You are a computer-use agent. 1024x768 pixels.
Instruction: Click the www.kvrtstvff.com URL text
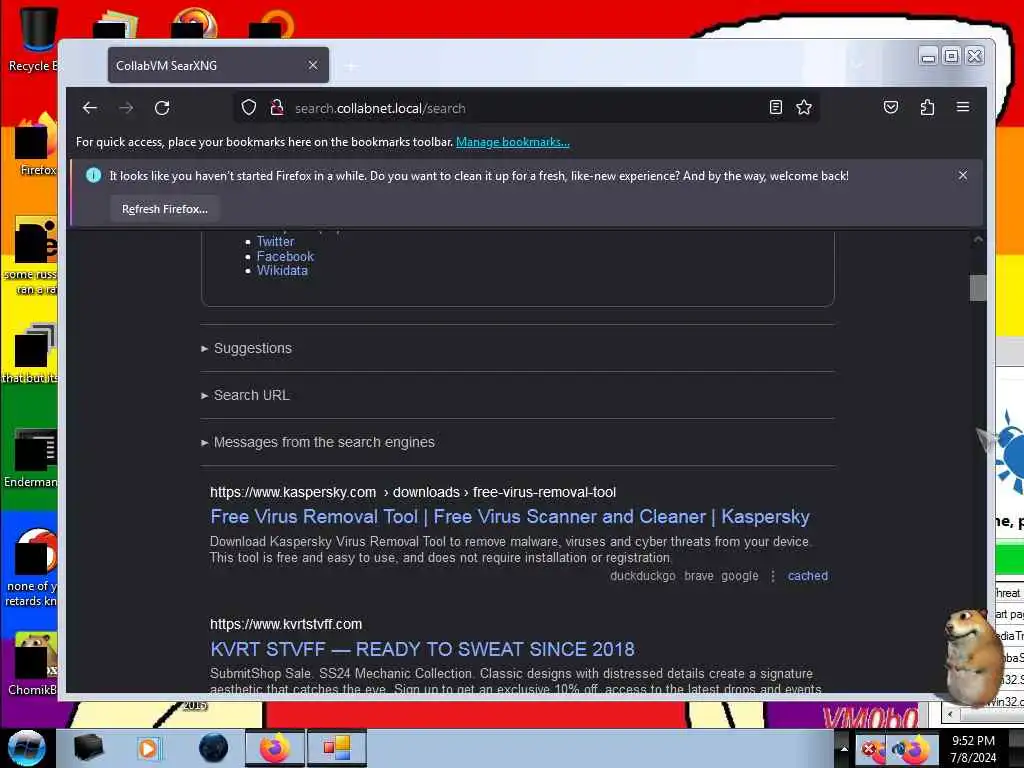tap(285, 624)
